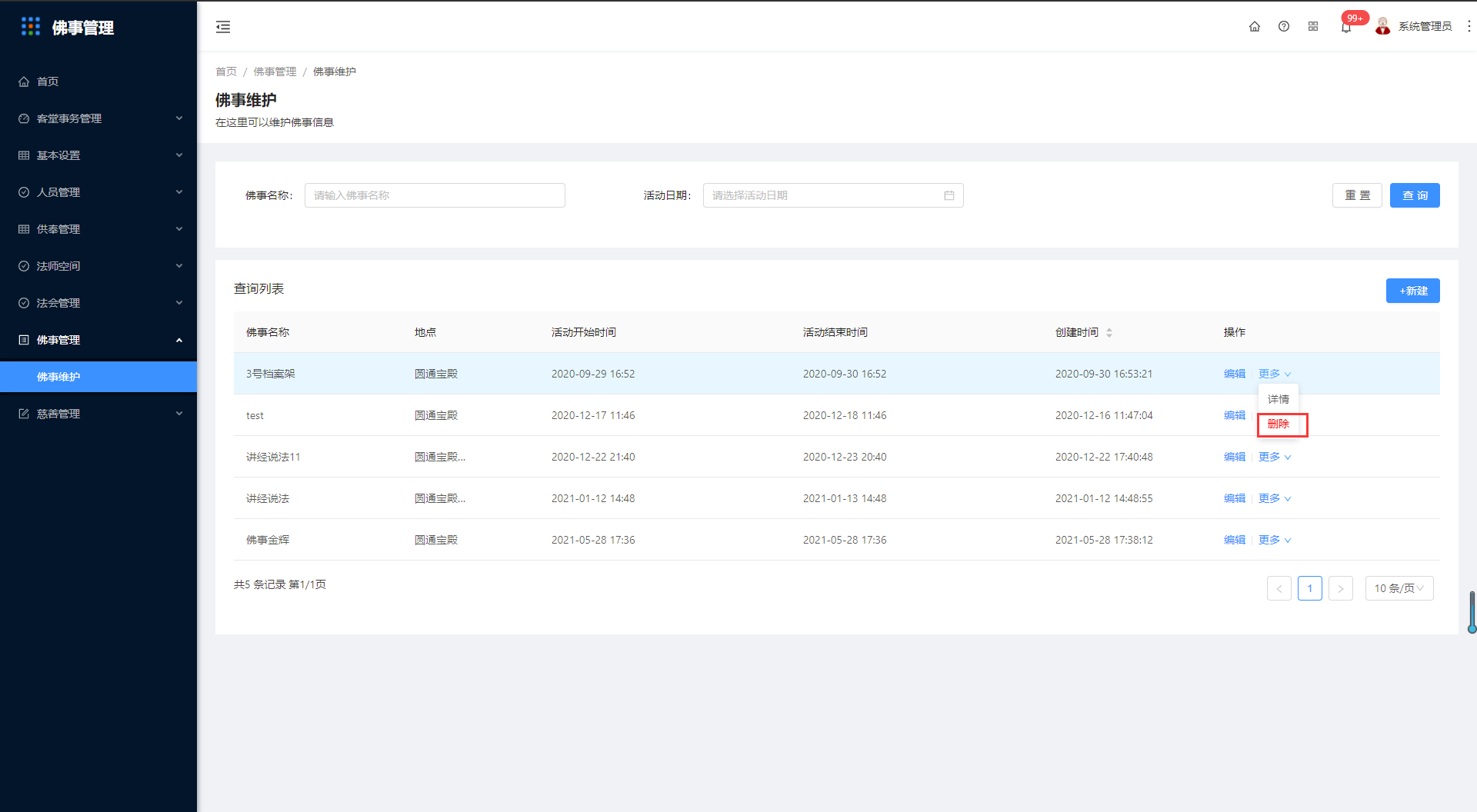Choose 删除 from the dropdown menu
This screenshot has height=812, width=1477.
(x=1279, y=424)
